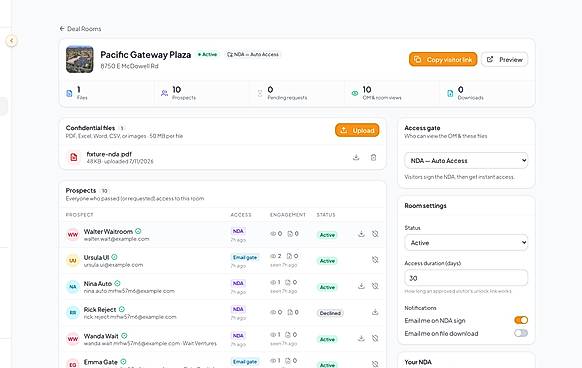Click the Active badge beside room title

(207, 54)
